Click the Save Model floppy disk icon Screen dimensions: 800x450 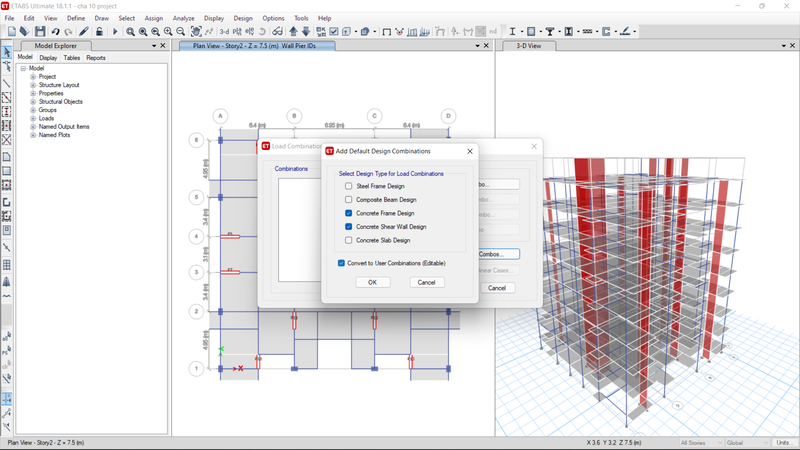[40, 32]
